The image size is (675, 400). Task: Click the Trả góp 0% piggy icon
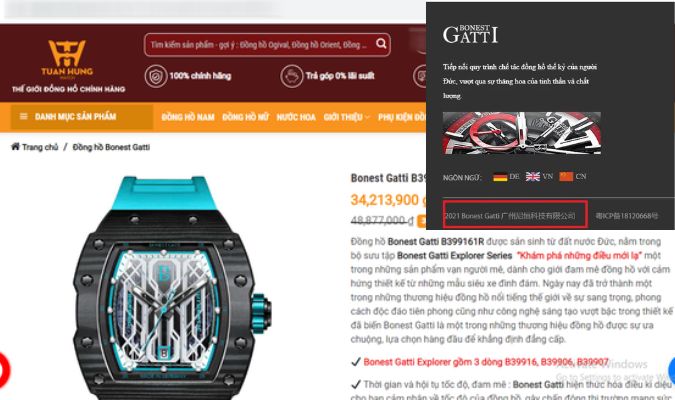pos(291,76)
